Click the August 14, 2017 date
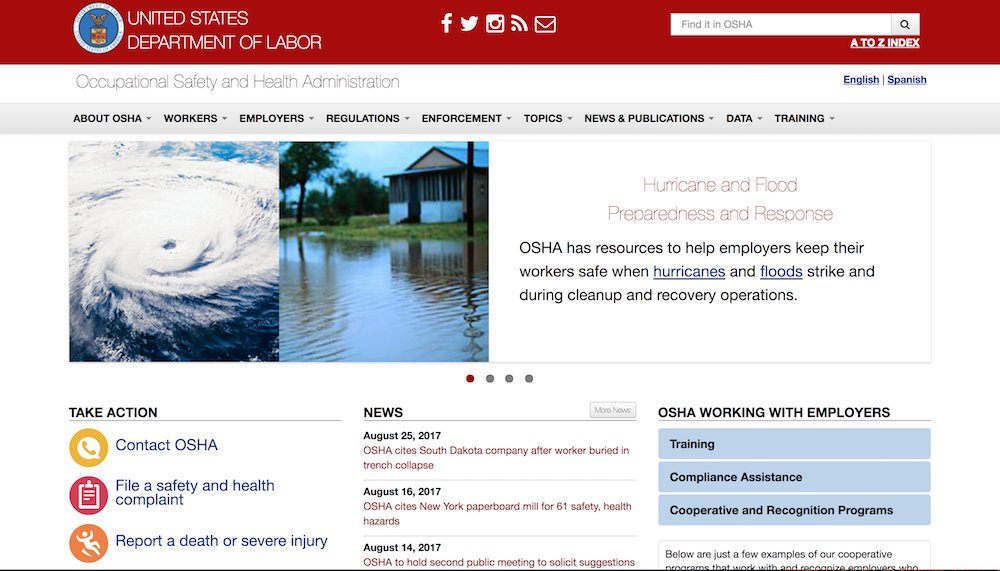The width and height of the screenshot is (1000, 571). [x=402, y=547]
